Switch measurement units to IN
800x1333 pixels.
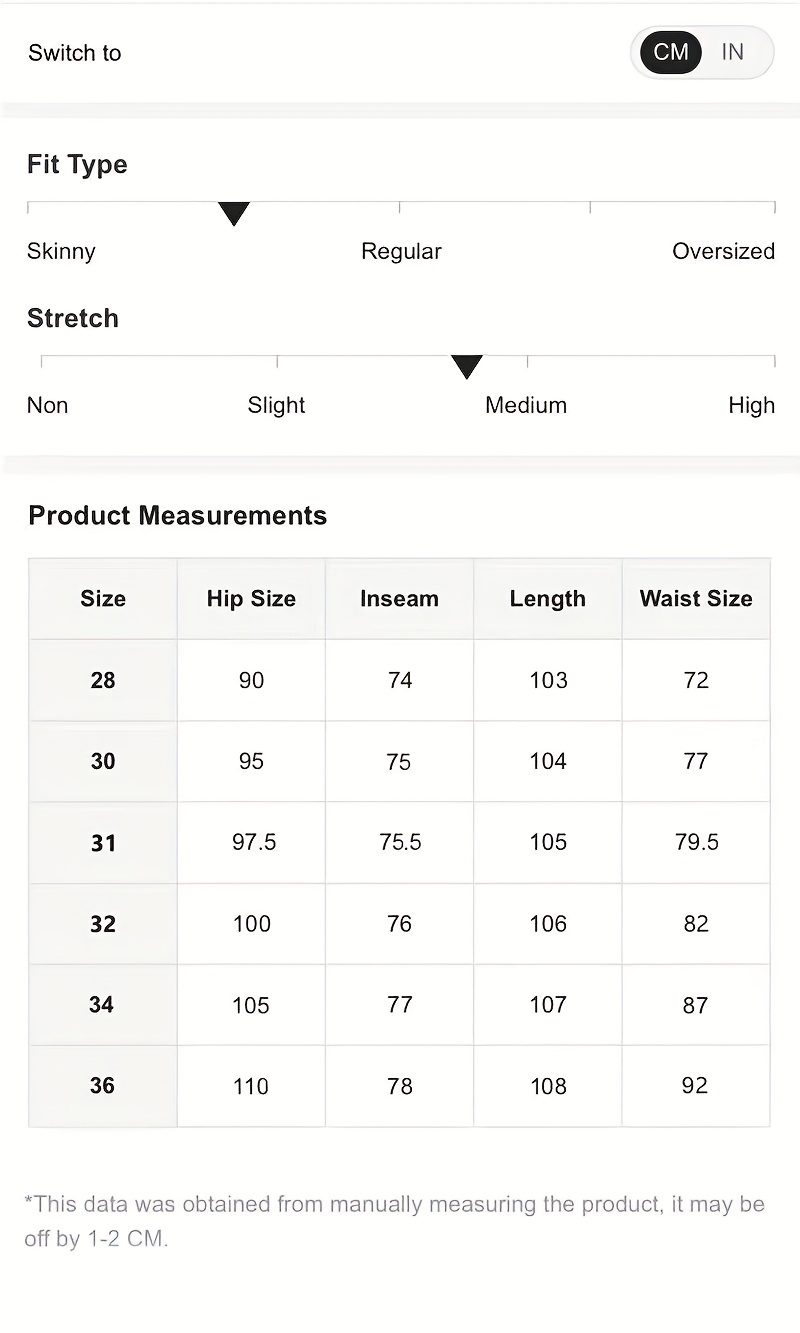[733, 52]
